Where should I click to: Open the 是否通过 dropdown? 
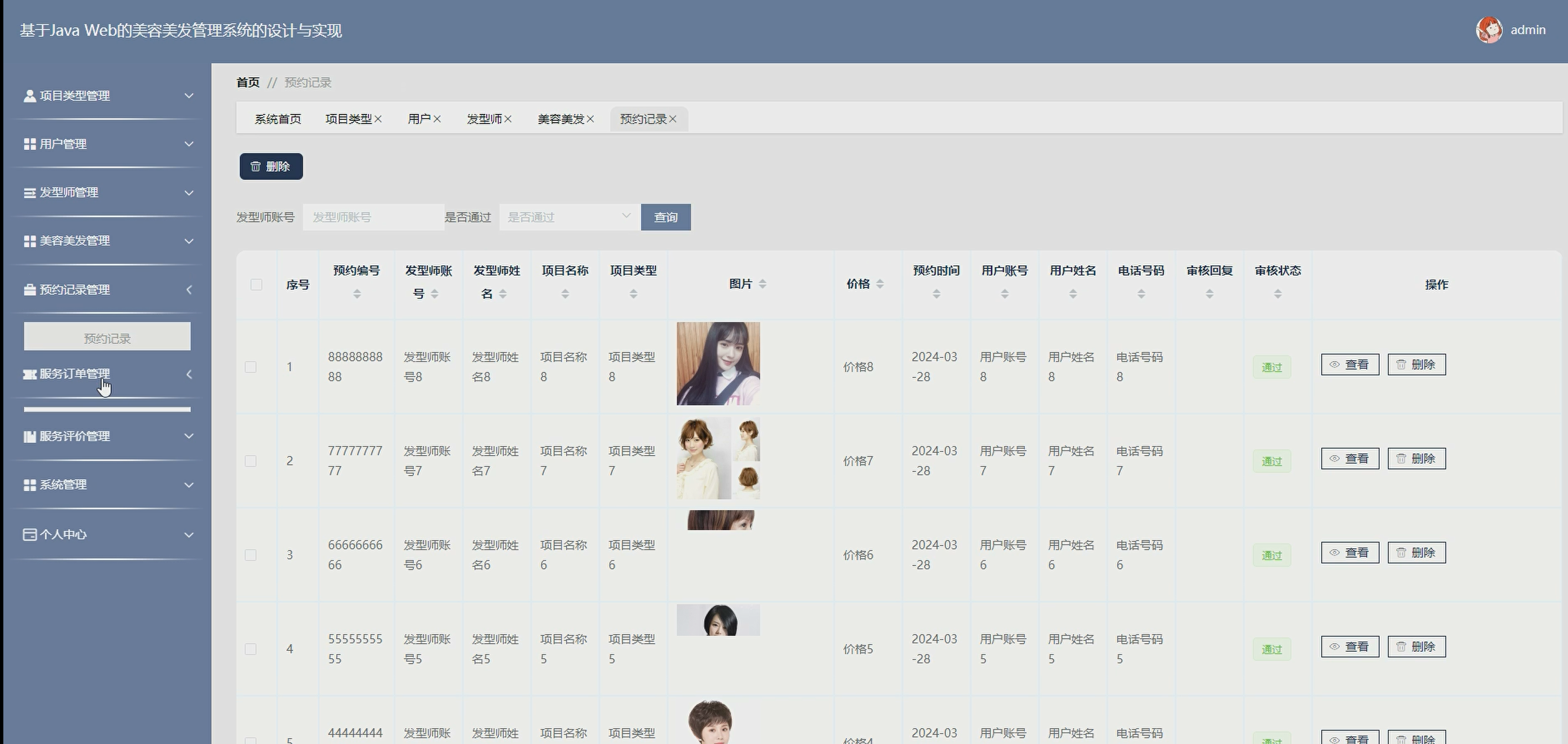[x=568, y=217]
